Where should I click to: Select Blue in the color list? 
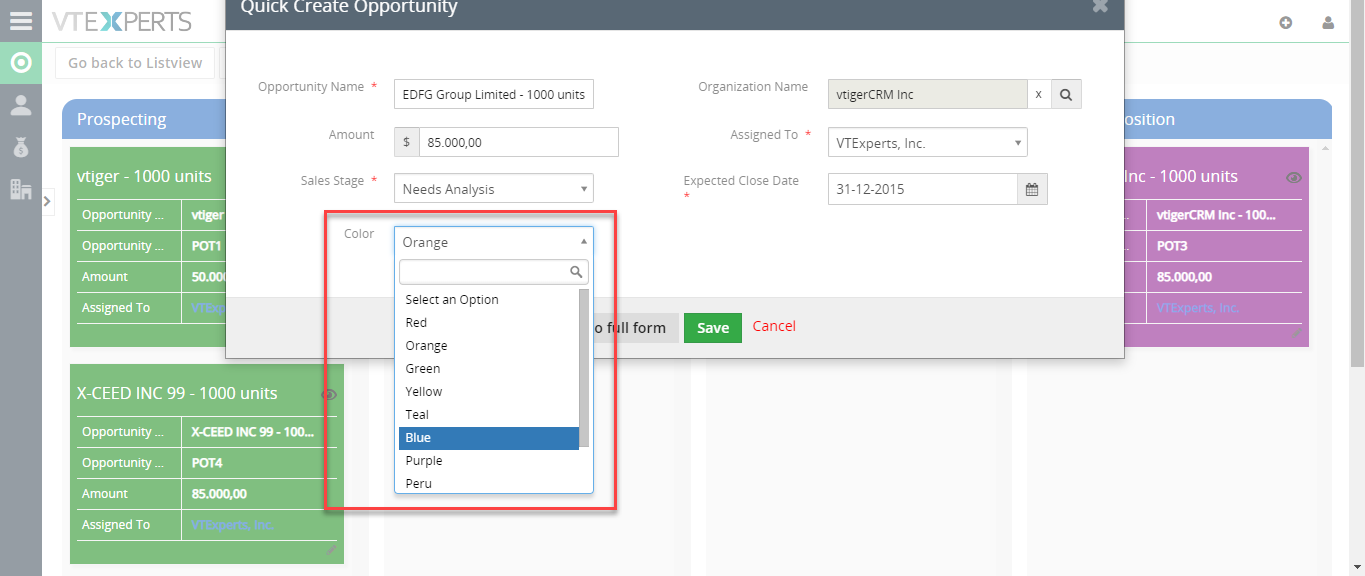pos(489,438)
